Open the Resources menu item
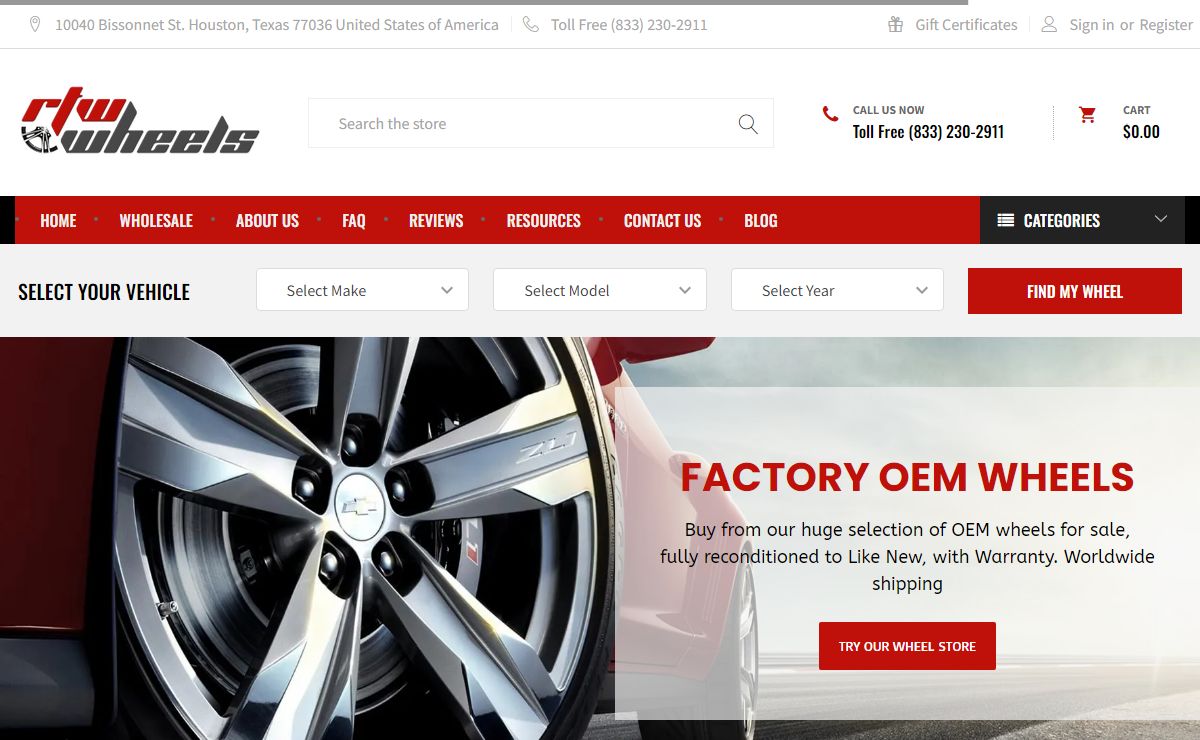 click(543, 221)
